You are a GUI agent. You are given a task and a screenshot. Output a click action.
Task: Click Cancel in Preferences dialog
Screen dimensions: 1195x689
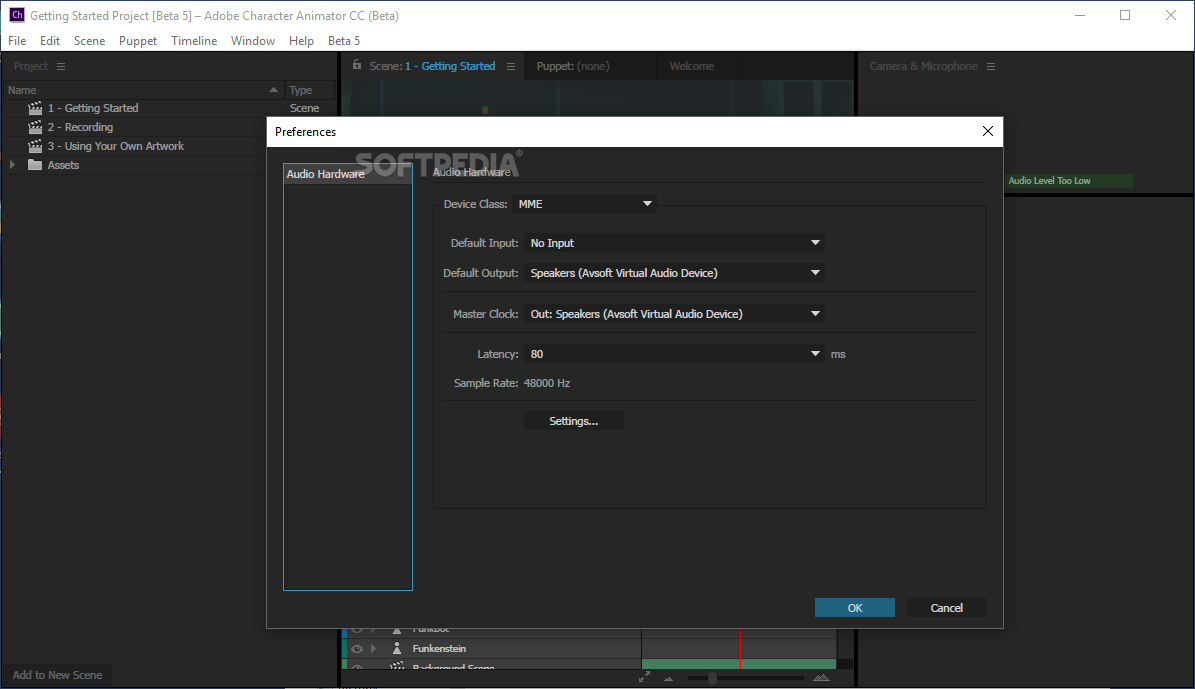point(947,607)
